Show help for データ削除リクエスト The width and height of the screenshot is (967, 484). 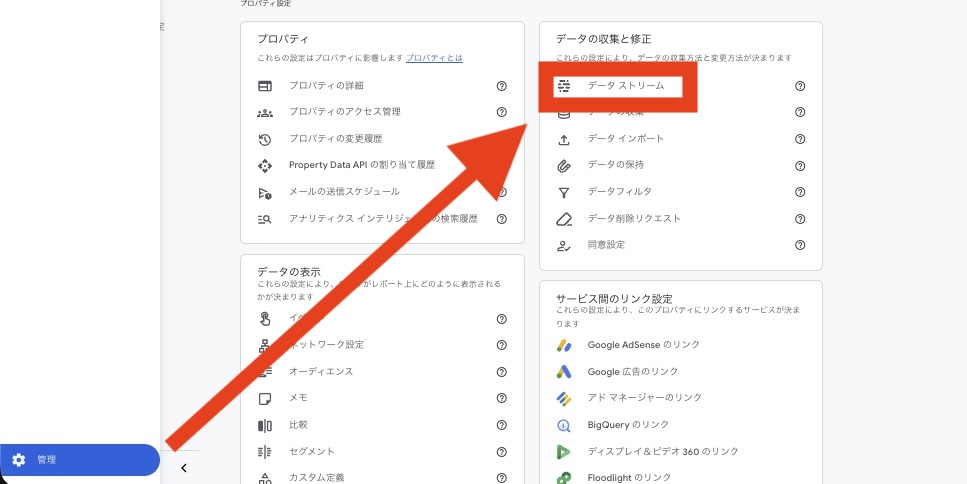tap(800, 219)
